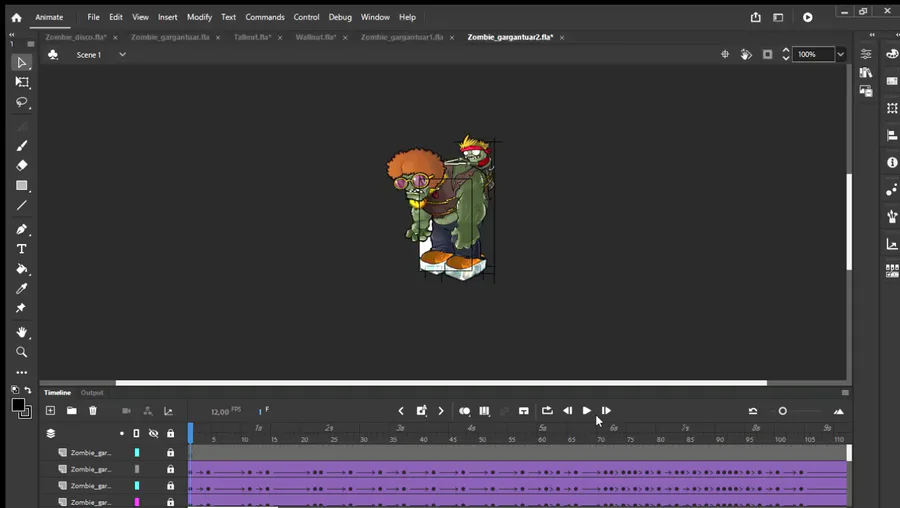Image resolution: width=900 pixels, height=508 pixels.
Task: Select the Text tool
Action: click(22, 249)
